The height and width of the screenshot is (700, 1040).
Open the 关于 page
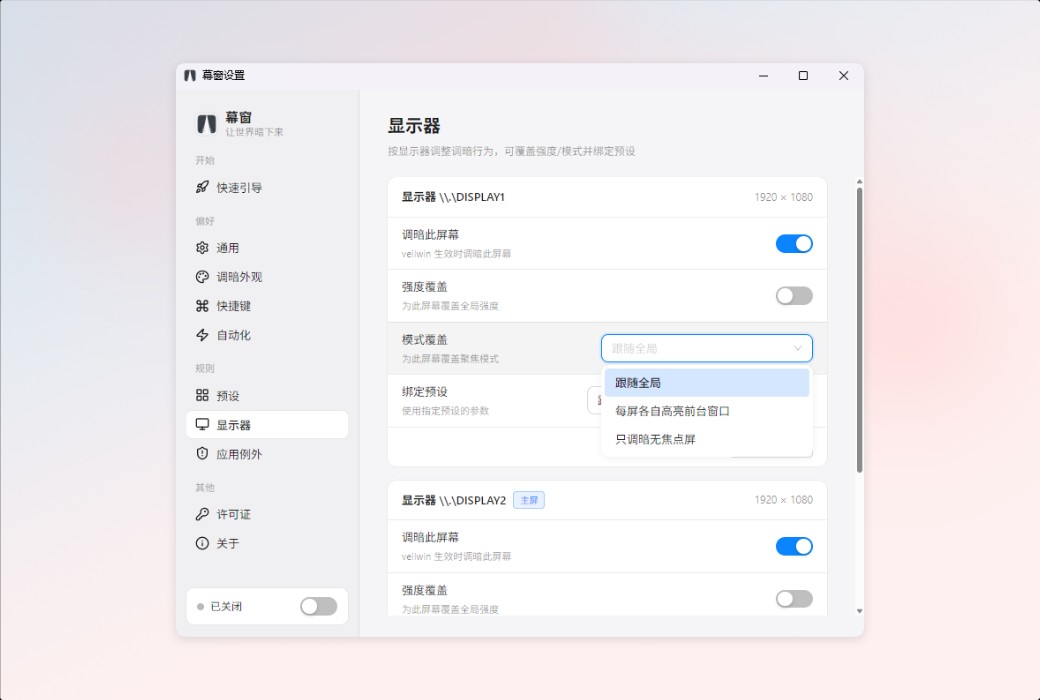(x=267, y=543)
